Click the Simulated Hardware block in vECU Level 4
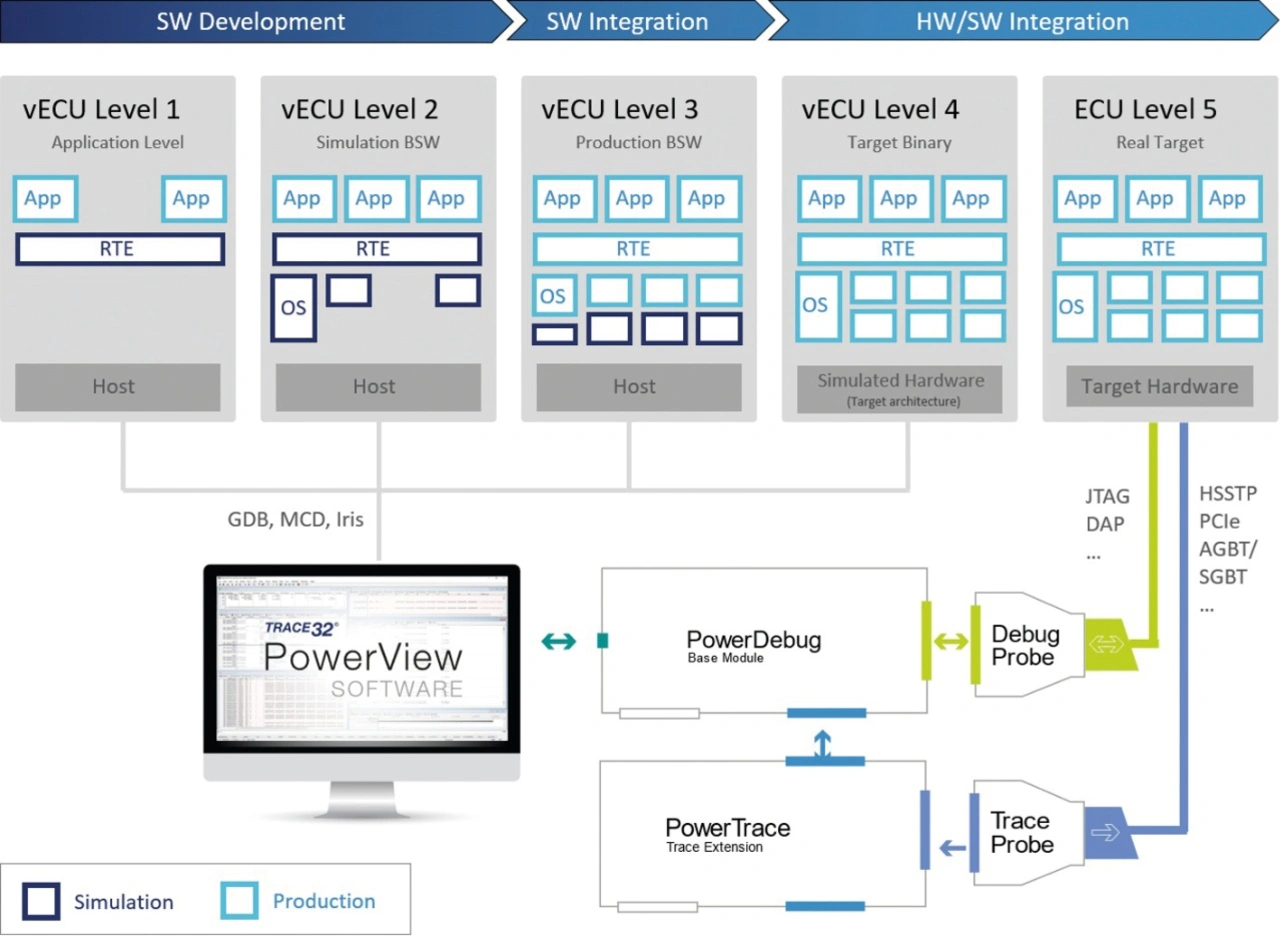 (x=900, y=389)
